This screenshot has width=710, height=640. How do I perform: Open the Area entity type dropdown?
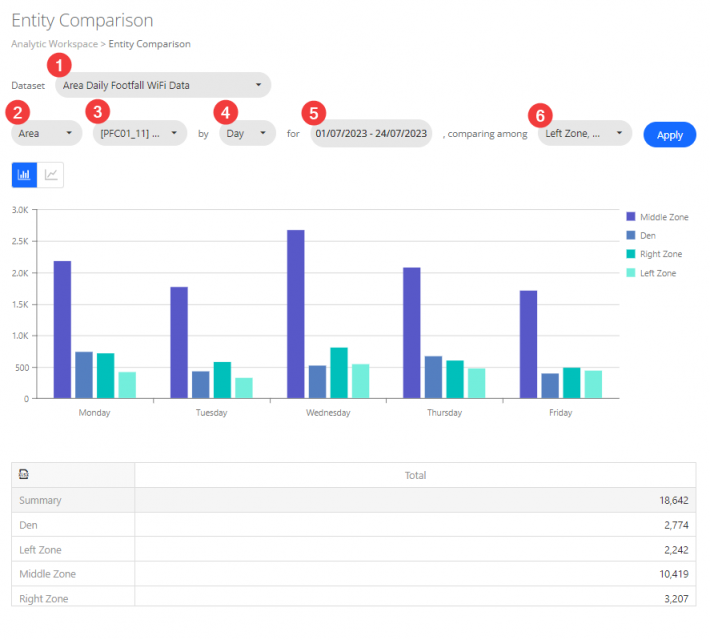pos(46,133)
